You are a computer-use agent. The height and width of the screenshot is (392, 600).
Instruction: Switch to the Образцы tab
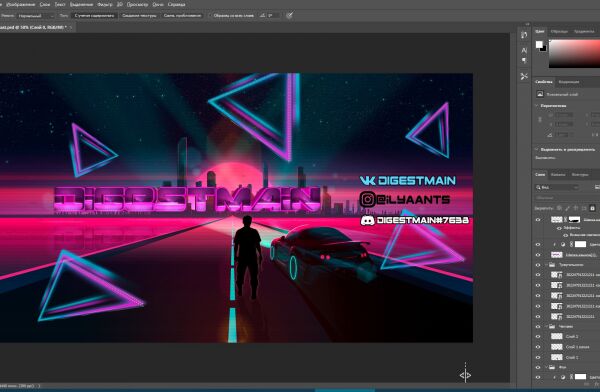click(x=559, y=31)
